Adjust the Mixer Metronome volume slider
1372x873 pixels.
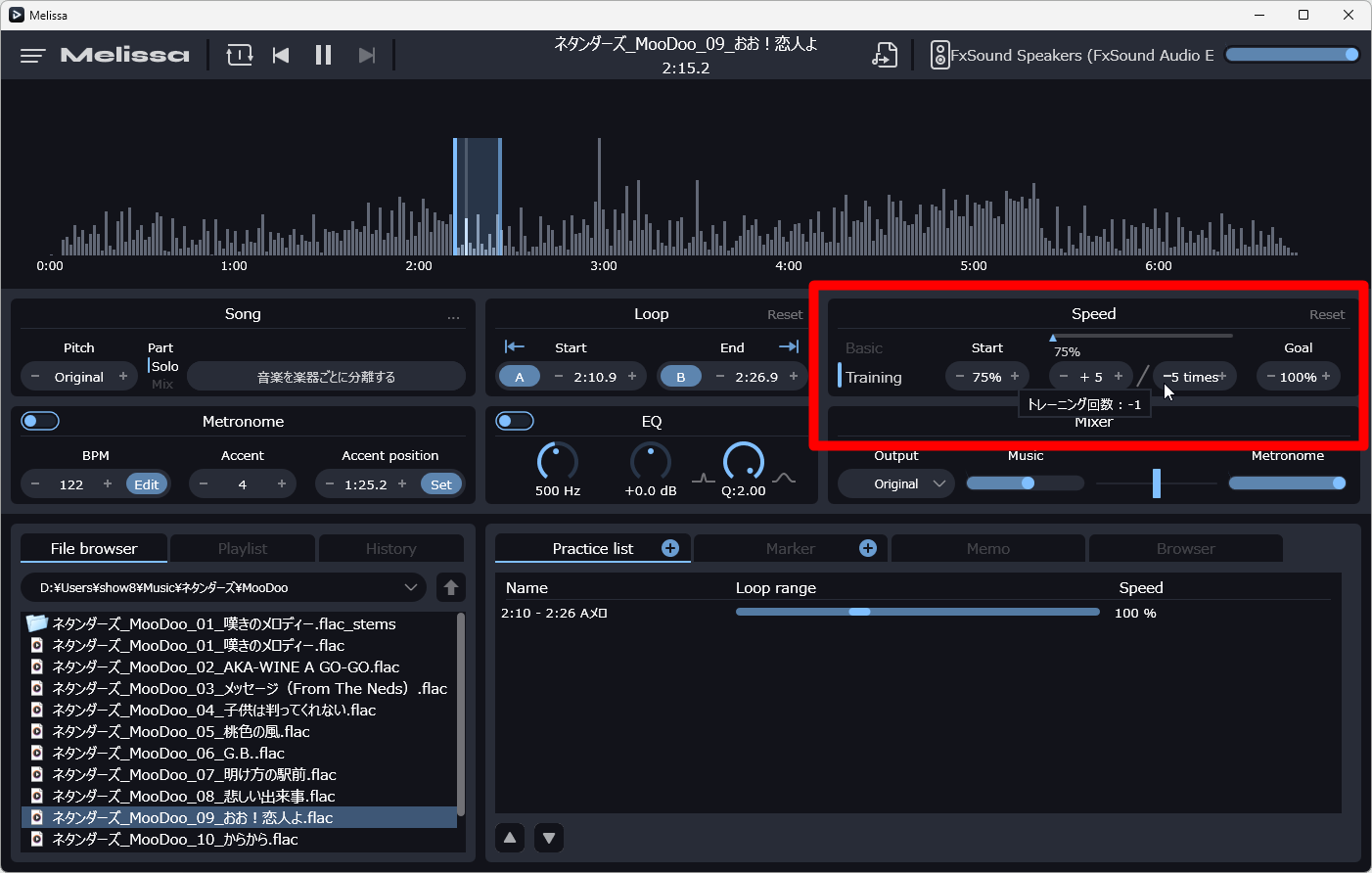click(1288, 482)
